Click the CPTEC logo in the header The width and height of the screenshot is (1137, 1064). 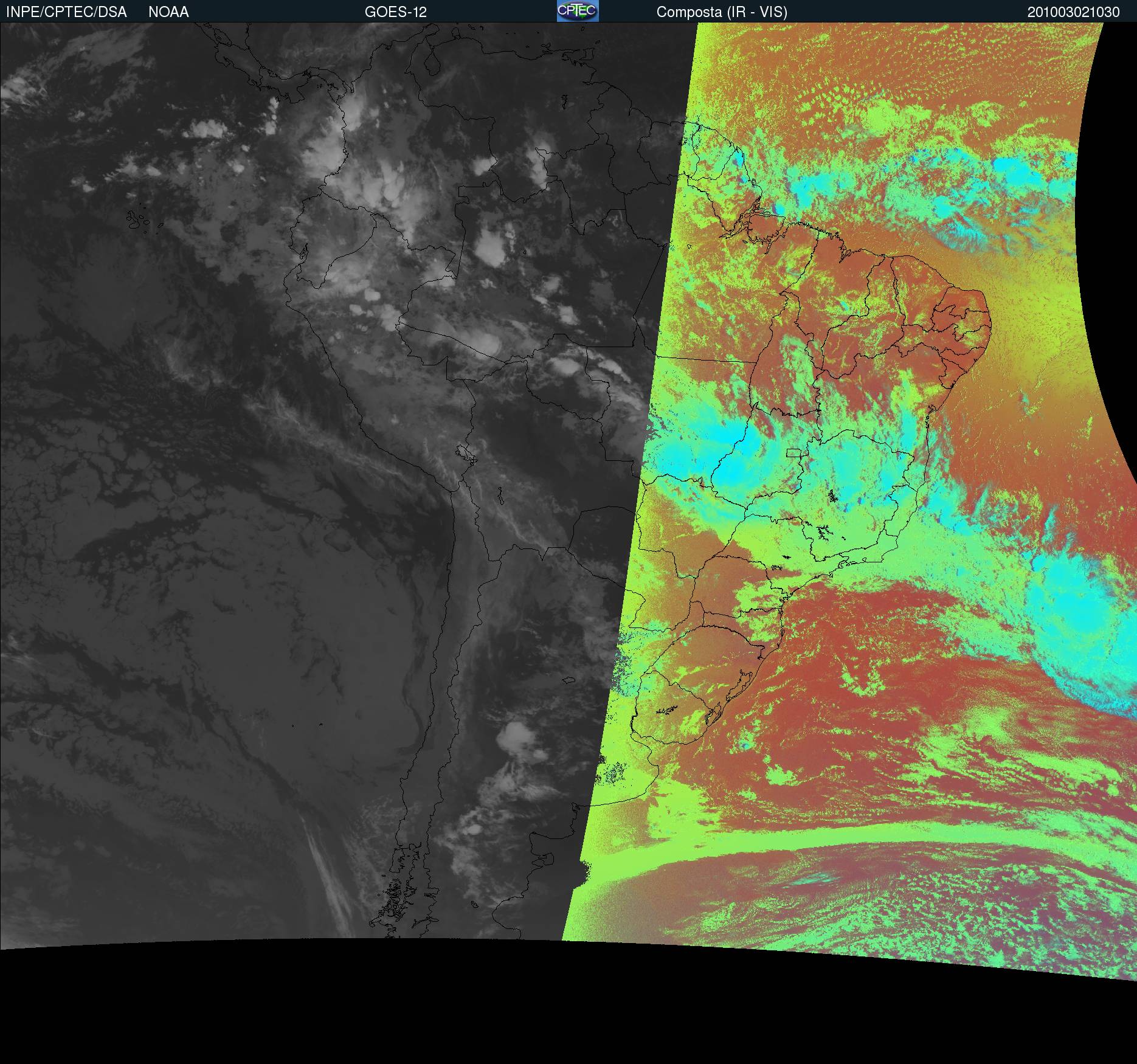click(x=578, y=11)
